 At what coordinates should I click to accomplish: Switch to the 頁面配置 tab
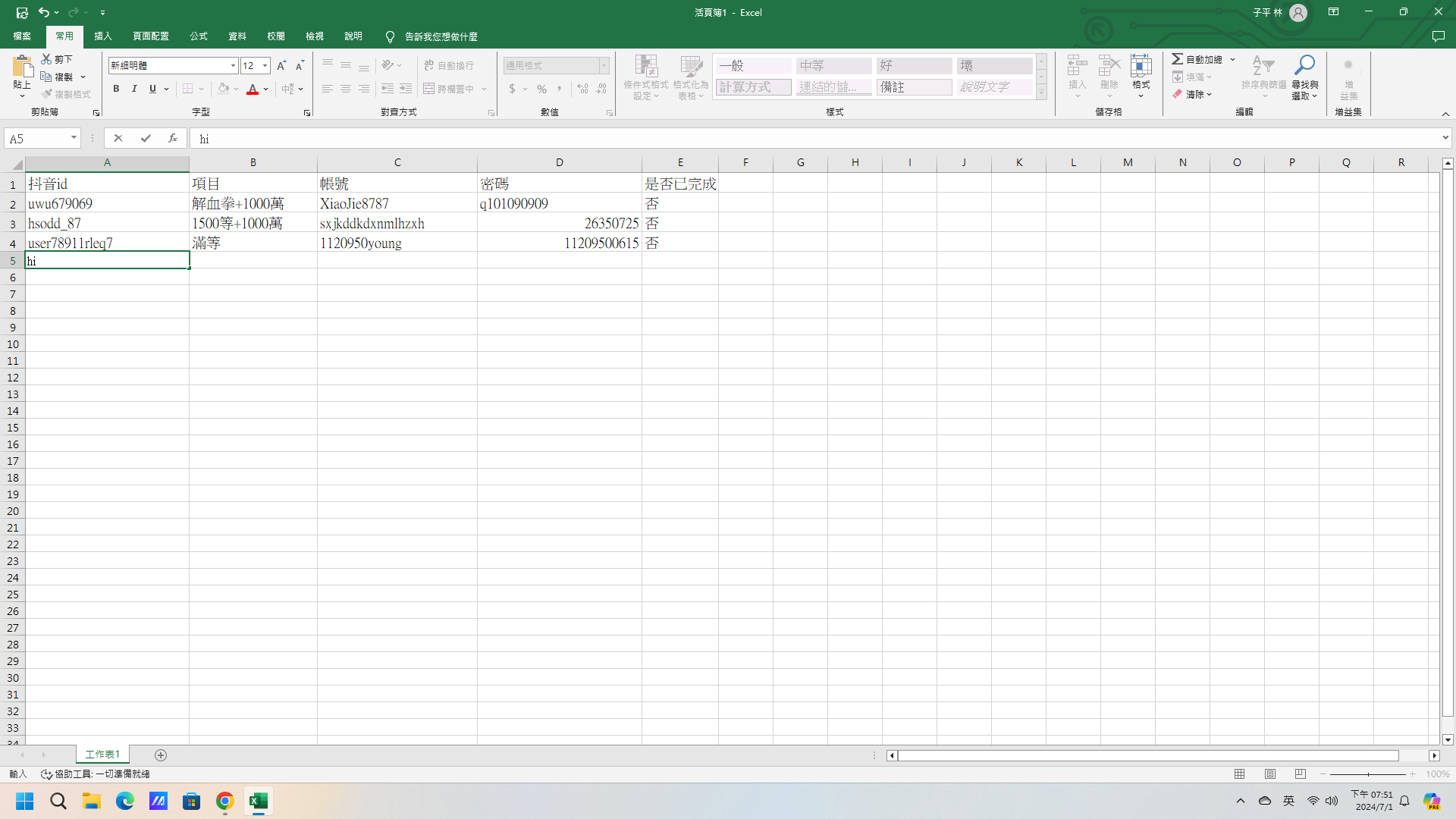151,36
